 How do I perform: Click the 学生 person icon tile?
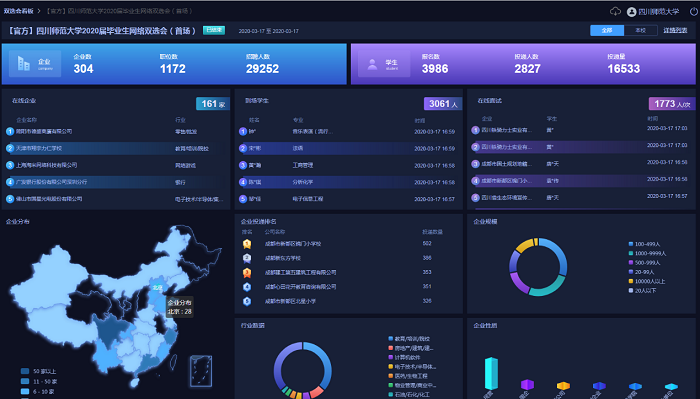coord(384,64)
